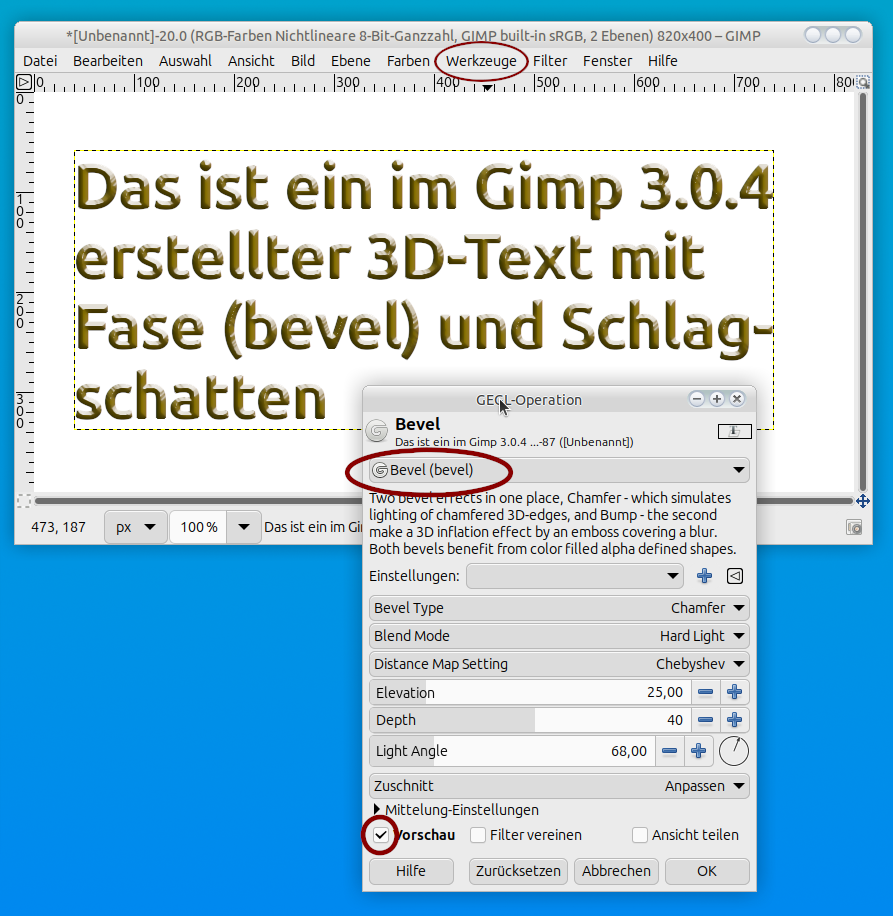Open the Datei menu
Image resolution: width=893 pixels, height=916 pixels.
click(40, 61)
